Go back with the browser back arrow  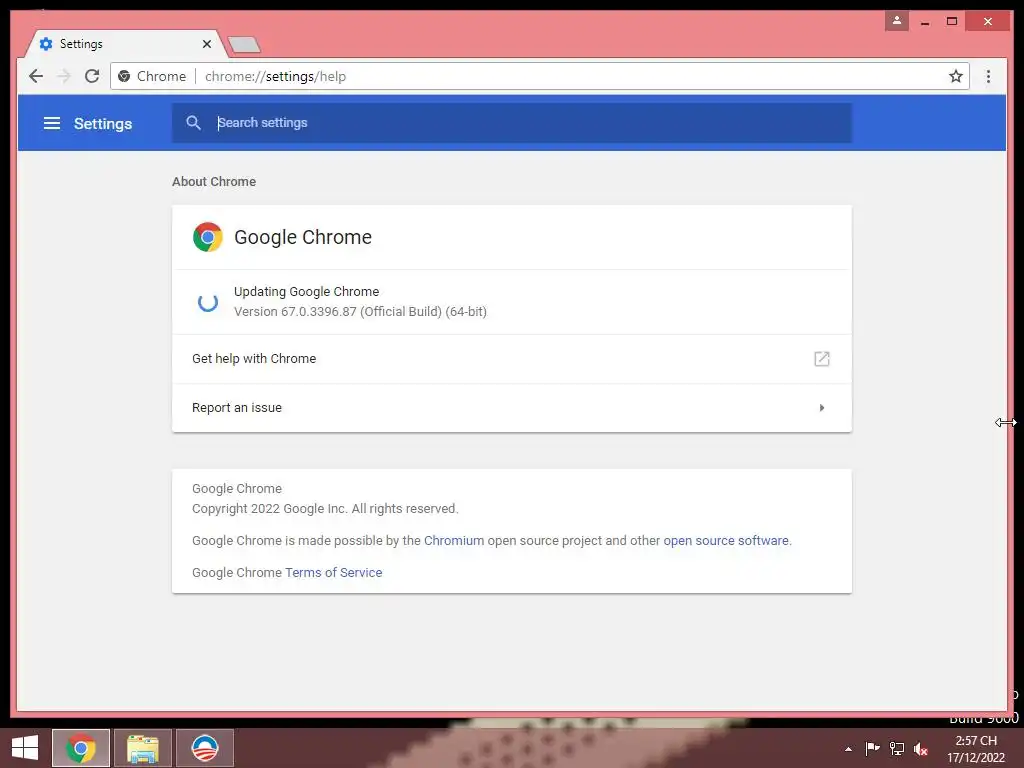tap(36, 76)
